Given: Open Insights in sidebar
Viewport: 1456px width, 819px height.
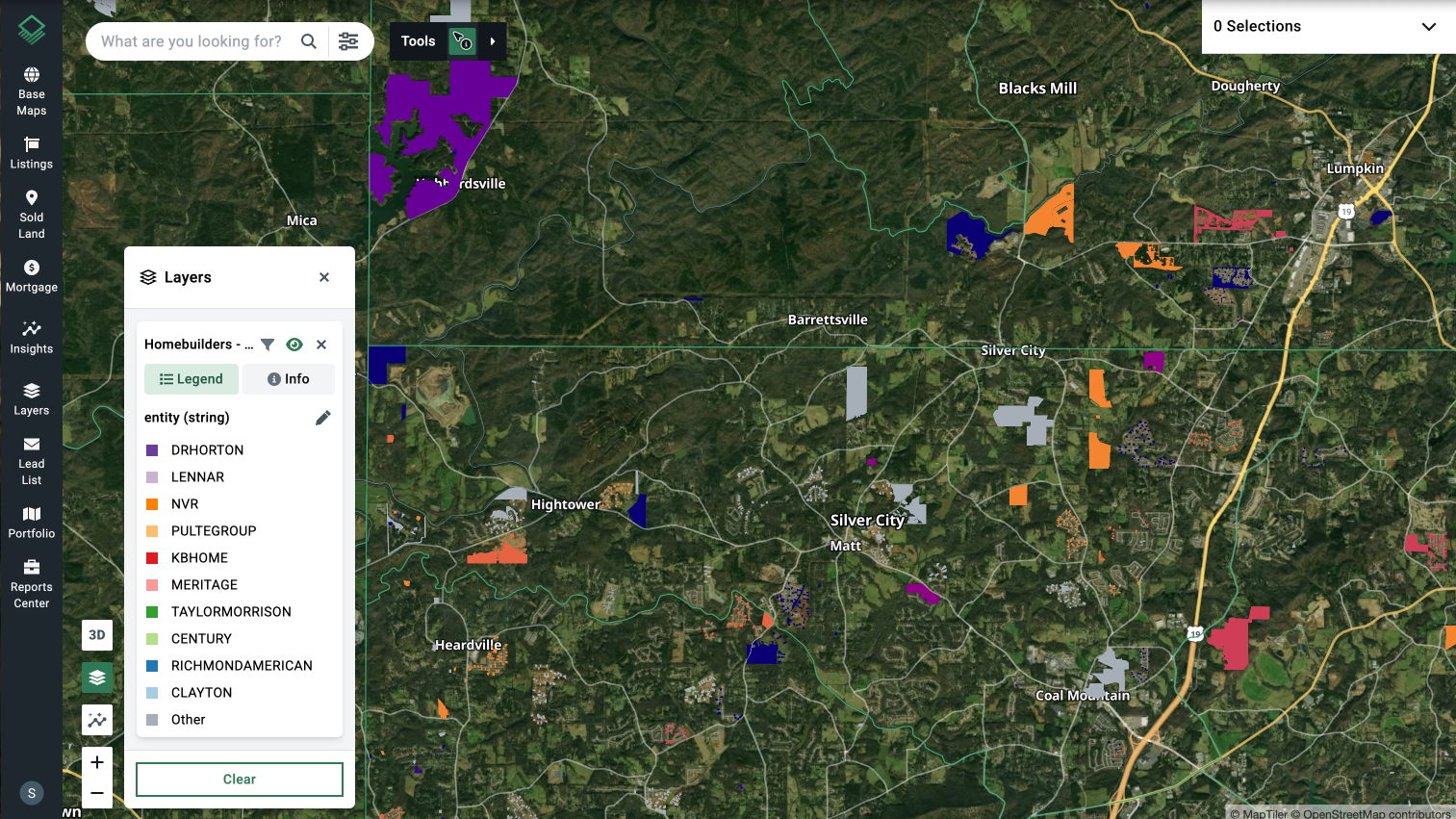Looking at the screenshot, I should coord(32,338).
